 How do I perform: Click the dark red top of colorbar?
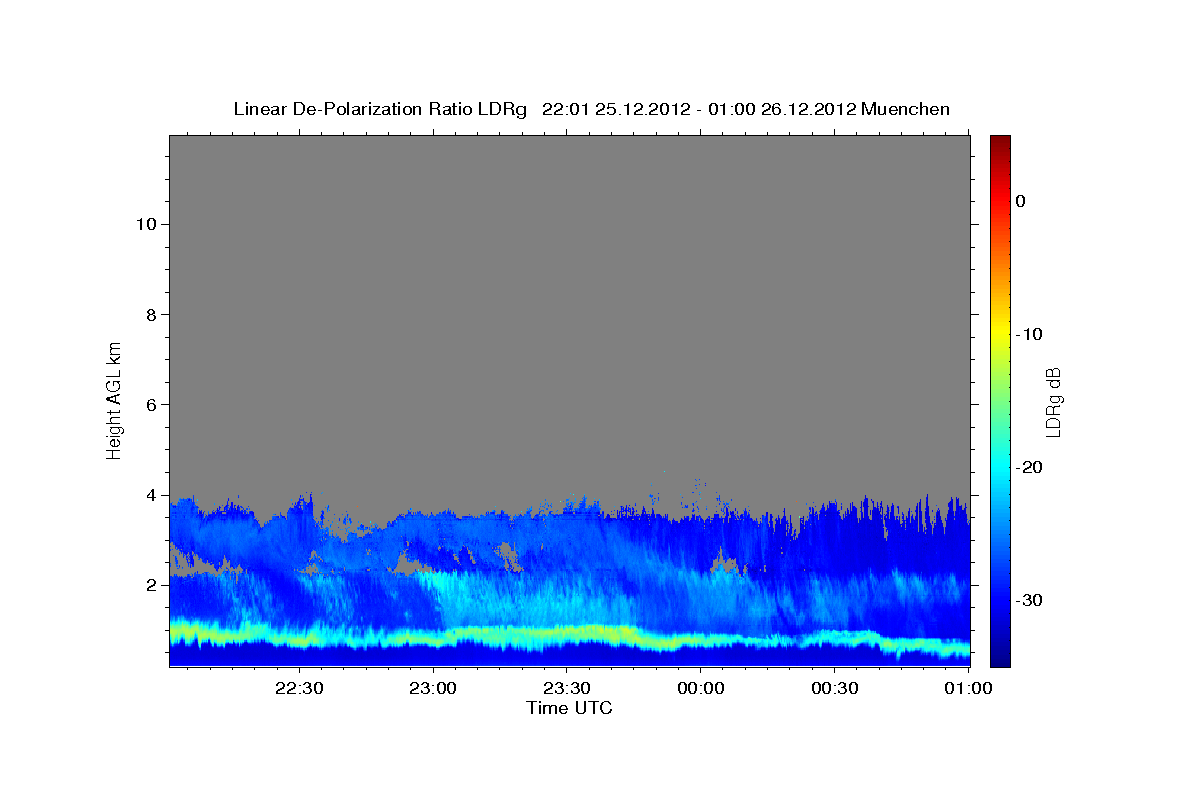click(x=1000, y=143)
